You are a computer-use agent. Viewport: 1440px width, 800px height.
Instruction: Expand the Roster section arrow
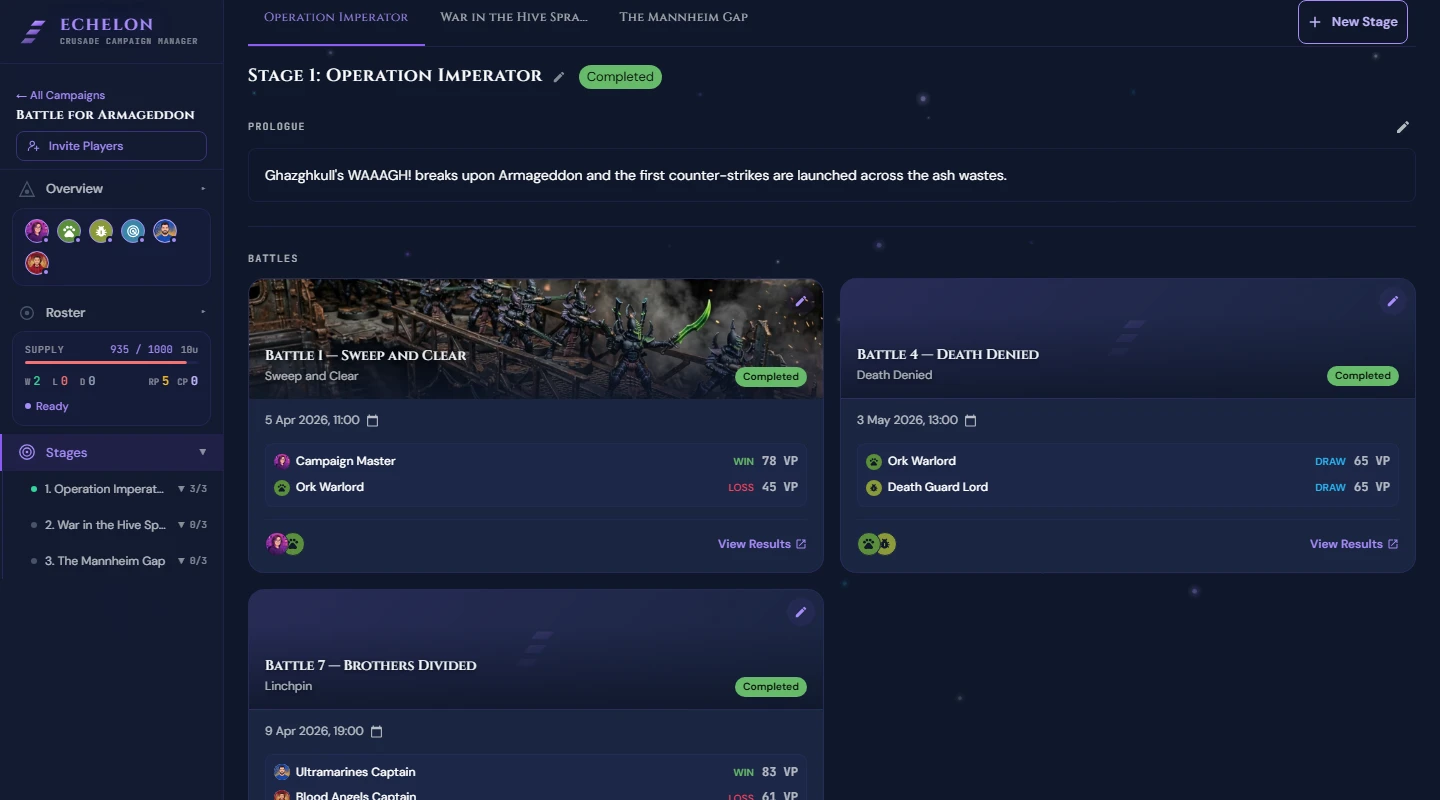point(203,313)
